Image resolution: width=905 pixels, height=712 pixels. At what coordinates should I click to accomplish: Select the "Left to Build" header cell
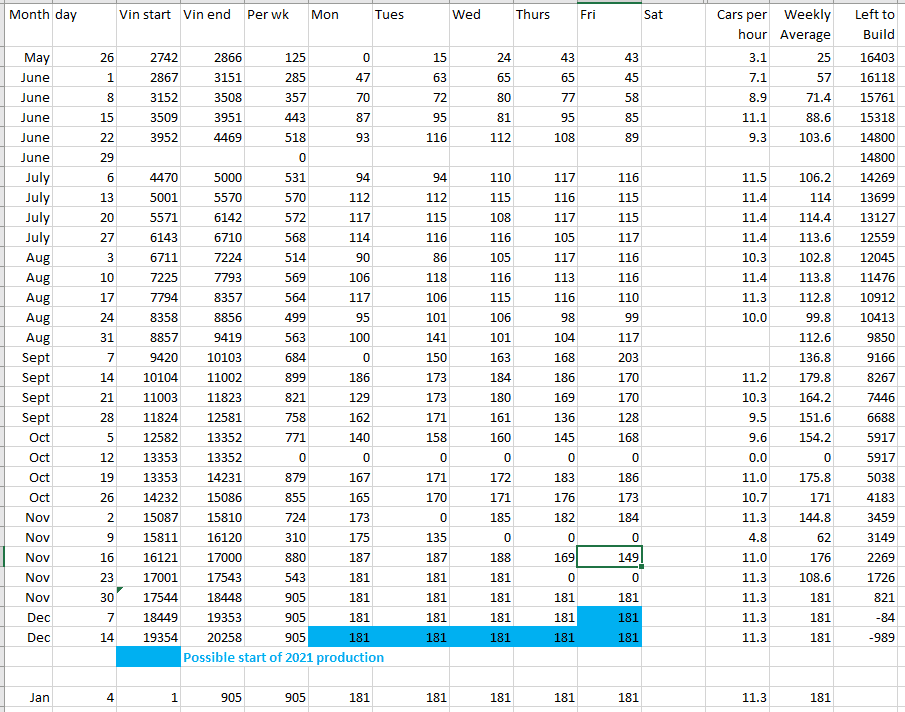click(x=874, y=25)
